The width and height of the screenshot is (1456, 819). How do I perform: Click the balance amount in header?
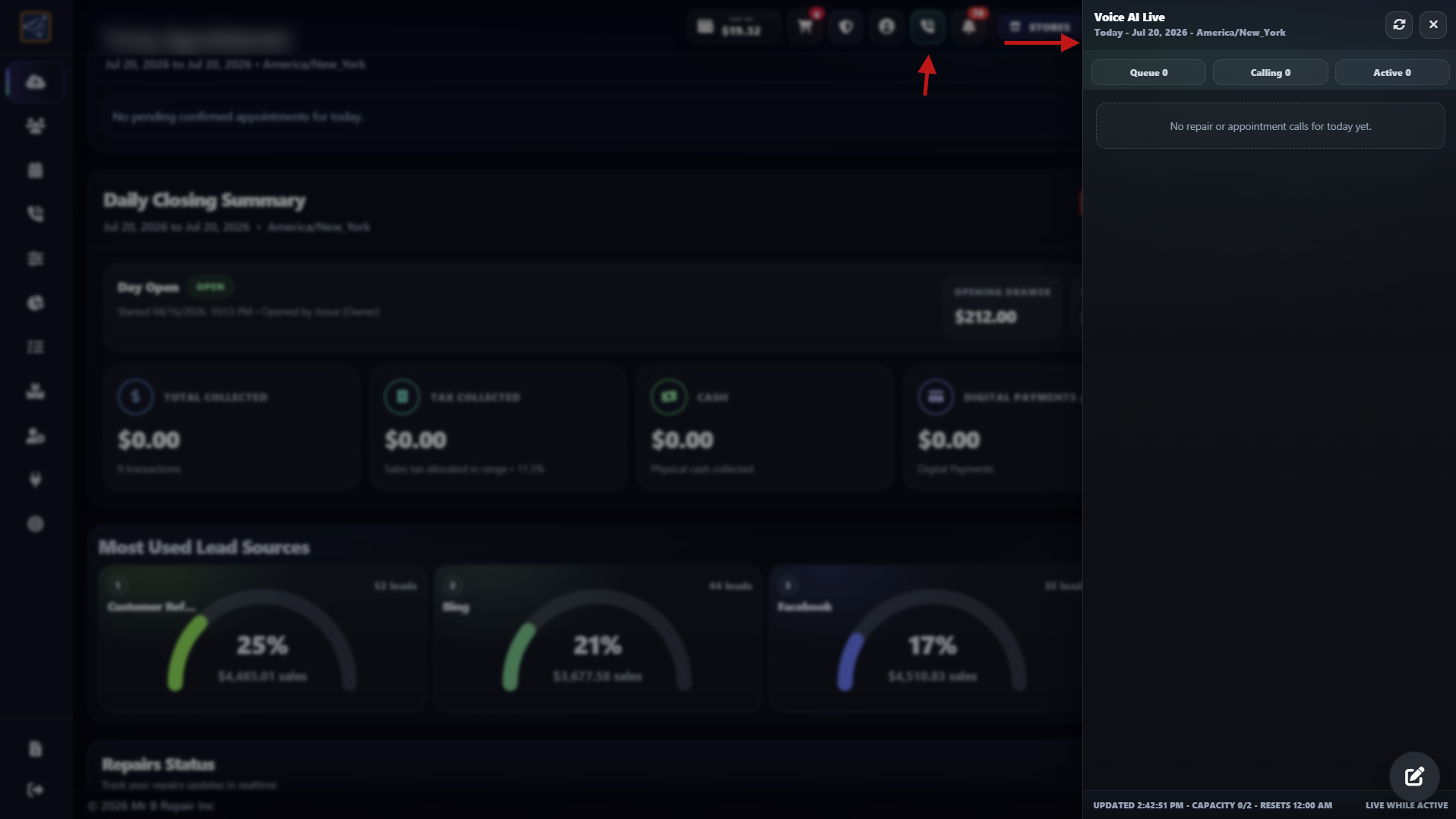pos(741,31)
